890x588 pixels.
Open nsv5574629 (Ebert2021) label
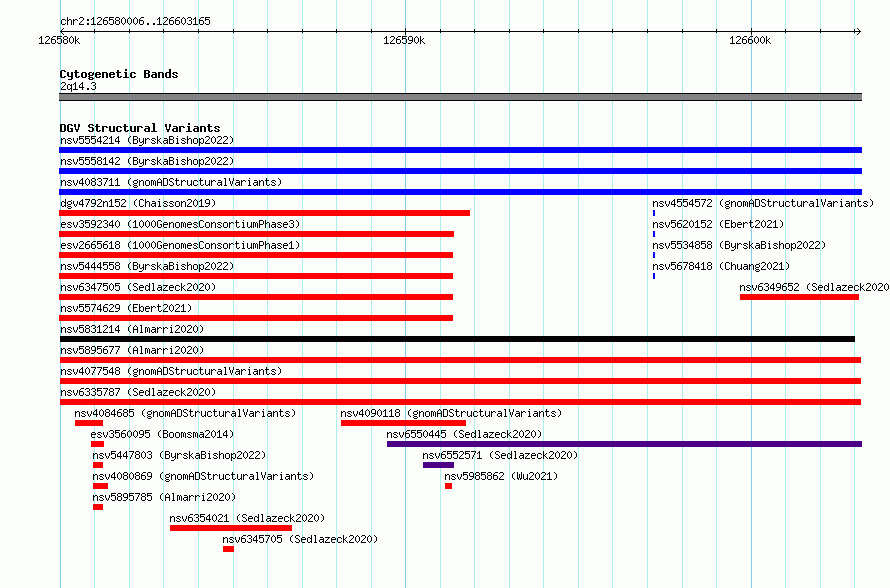[126, 308]
